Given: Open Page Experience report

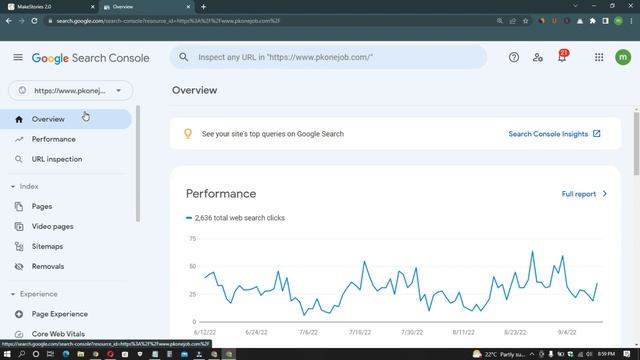Looking at the screenshot, I should click(x=66, y=314).
